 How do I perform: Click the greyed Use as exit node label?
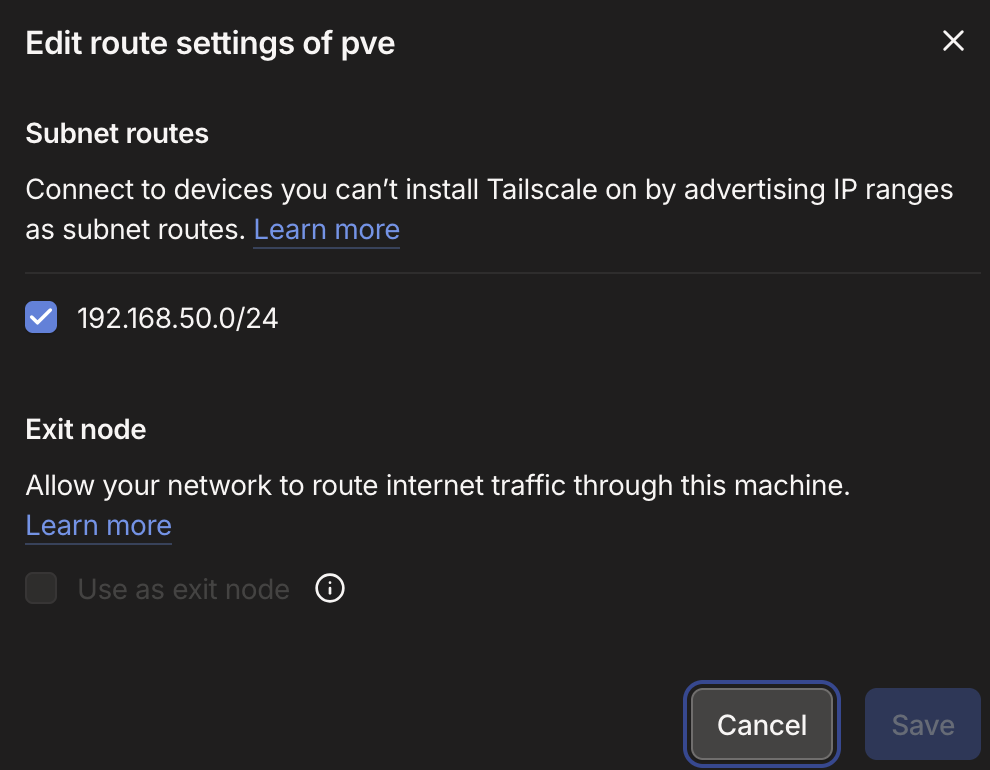tap(183, 589)
